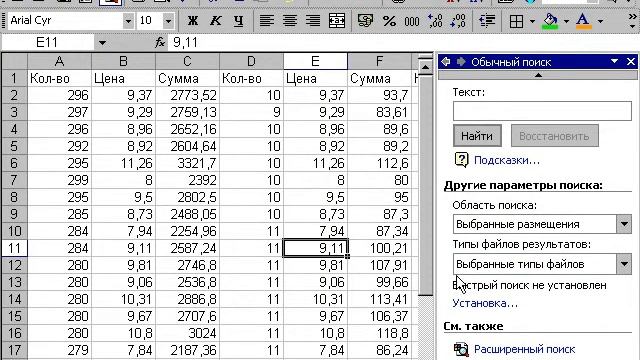Go forward in the search task pane

pyautogui.click(x=461, y=62)
